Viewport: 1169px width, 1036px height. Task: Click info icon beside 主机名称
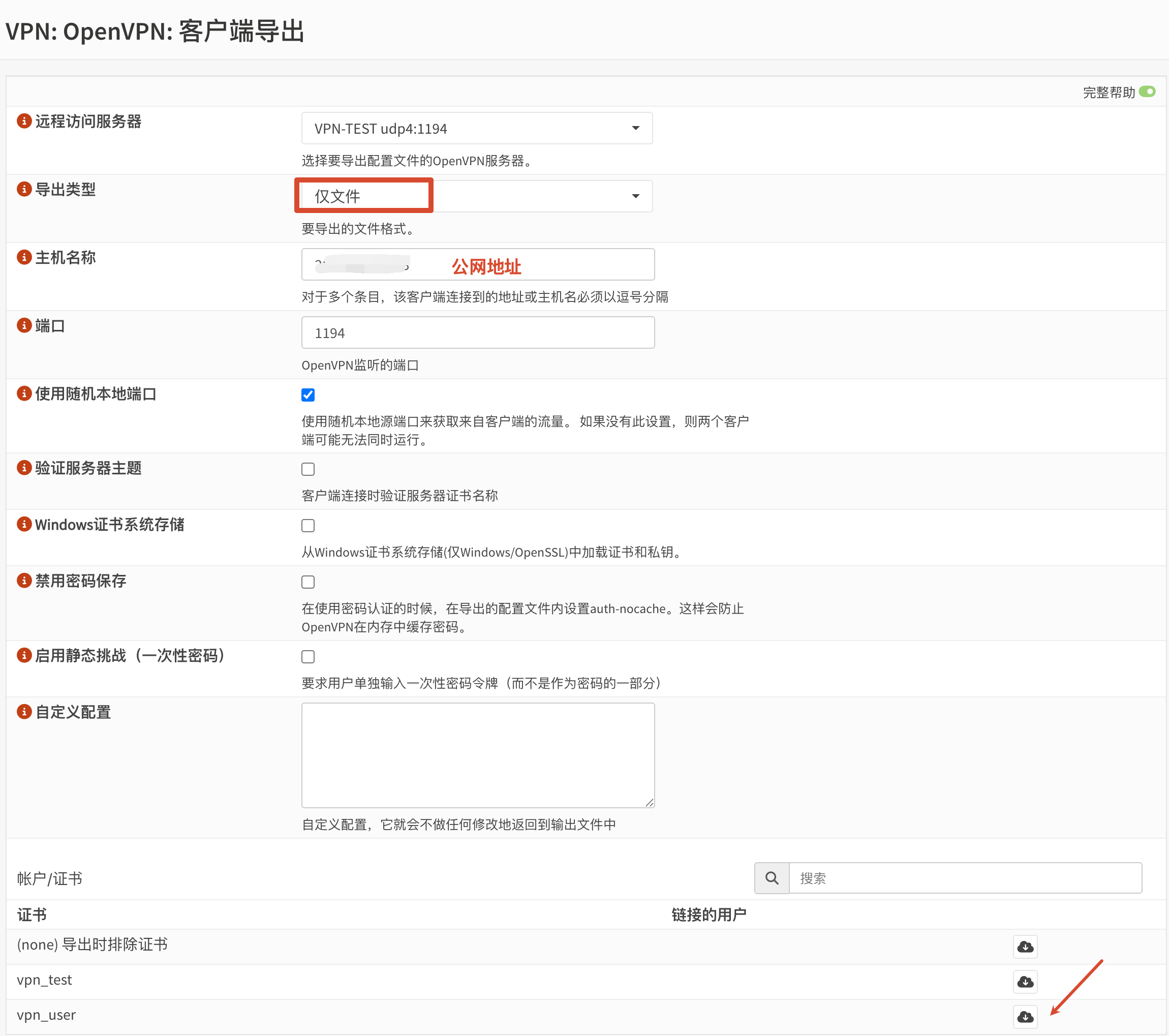click(24, 257)
